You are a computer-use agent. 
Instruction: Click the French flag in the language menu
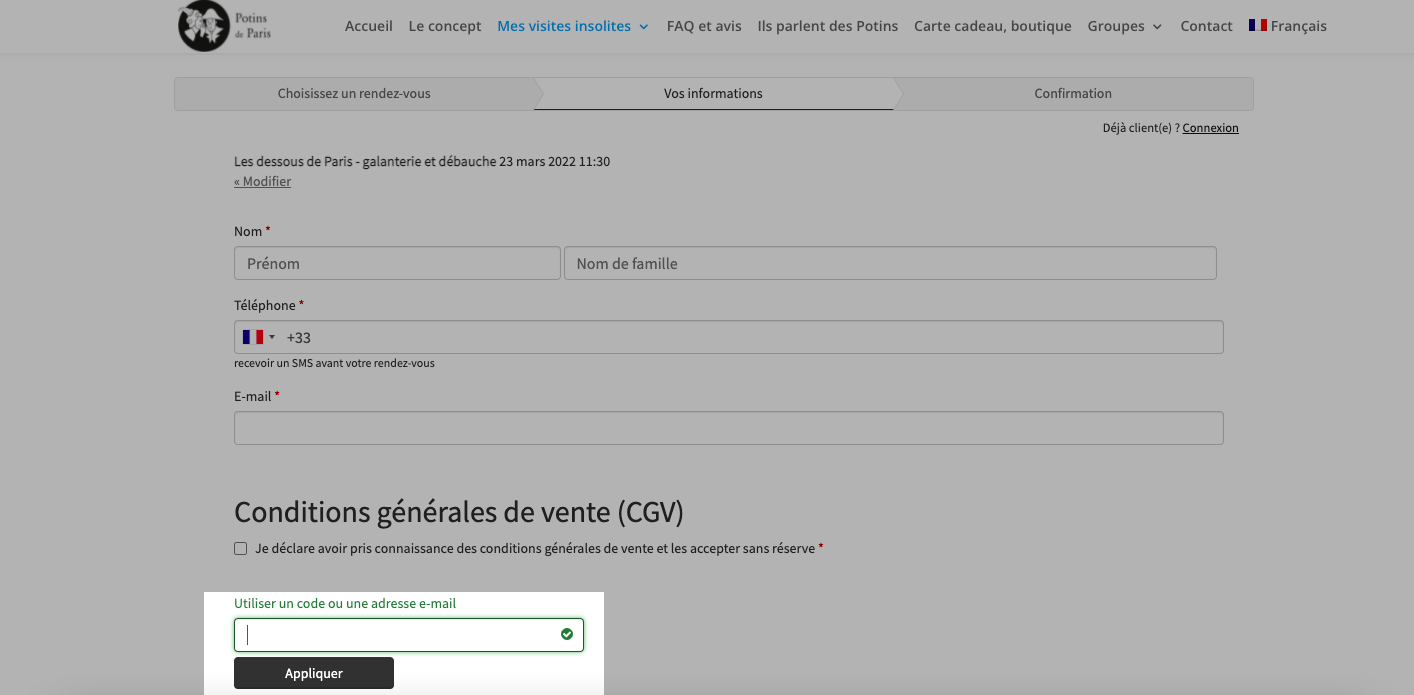click(x=1258, y=26)
